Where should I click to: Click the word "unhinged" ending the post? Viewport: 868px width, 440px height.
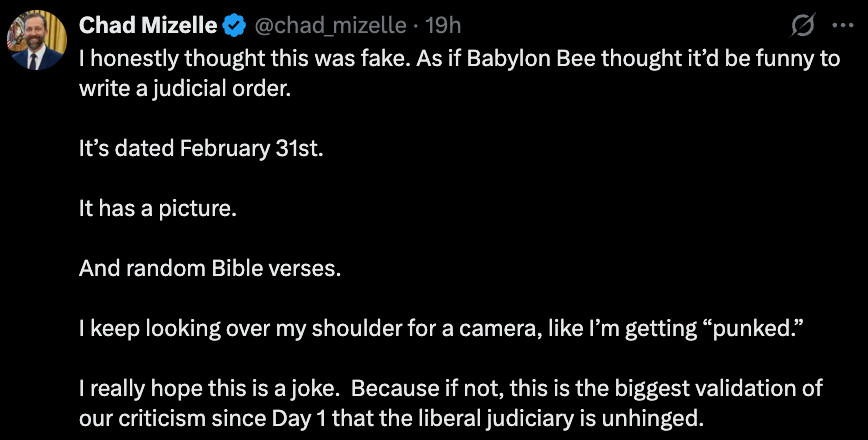pos(658,418)
